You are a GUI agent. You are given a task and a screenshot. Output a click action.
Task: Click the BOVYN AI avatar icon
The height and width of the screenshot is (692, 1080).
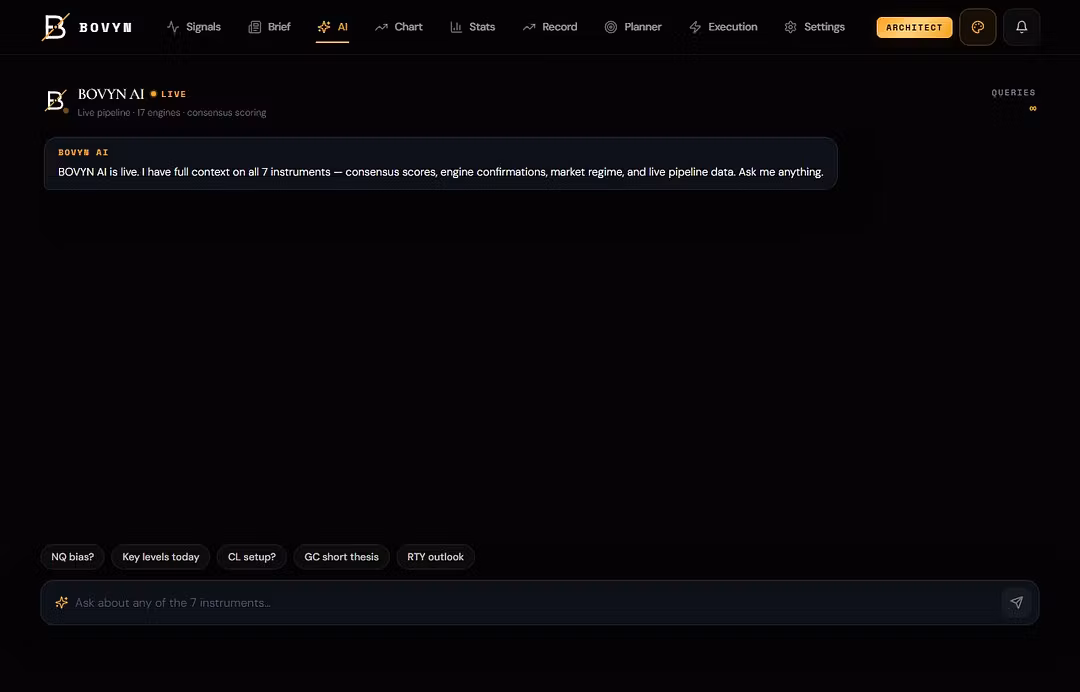pyautogui.click(x=56, y=101)
